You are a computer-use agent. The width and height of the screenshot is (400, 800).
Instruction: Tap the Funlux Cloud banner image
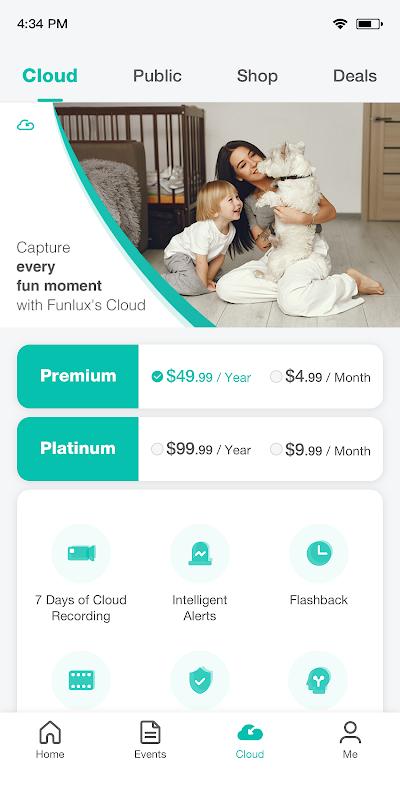tap(200, 214)
